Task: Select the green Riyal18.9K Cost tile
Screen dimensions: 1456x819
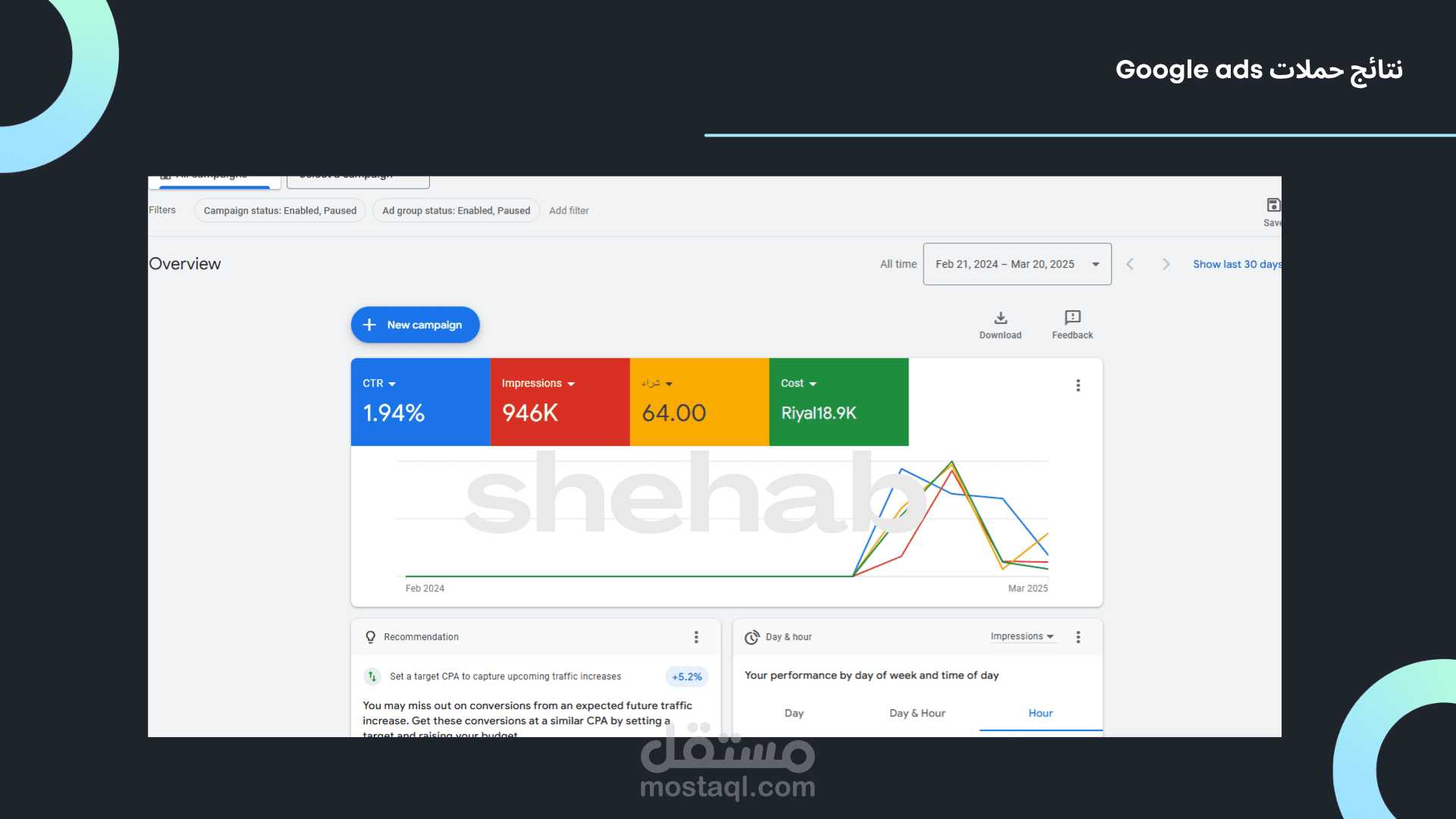Action: pyautogui.click(x=839, y=402)
